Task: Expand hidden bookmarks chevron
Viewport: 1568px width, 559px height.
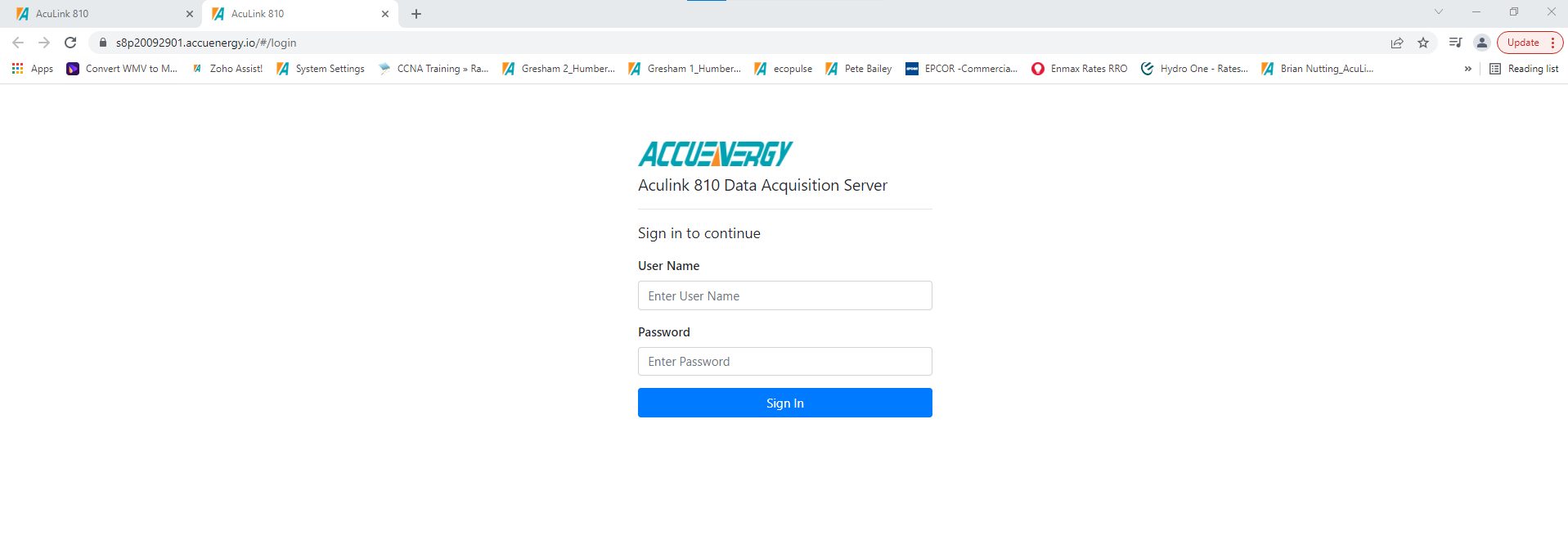Action: click(x=1468, y=69)
